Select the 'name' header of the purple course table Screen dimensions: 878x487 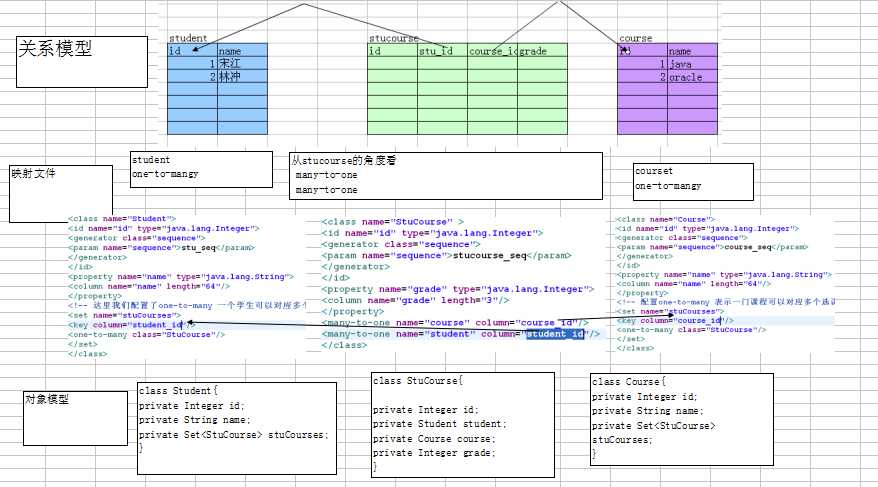[x=693, y=50]
